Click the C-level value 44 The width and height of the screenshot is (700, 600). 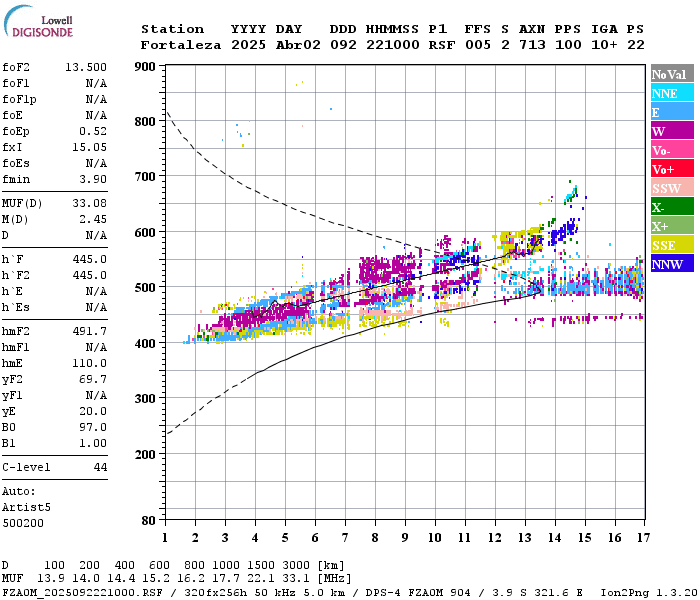pos(100,467)
